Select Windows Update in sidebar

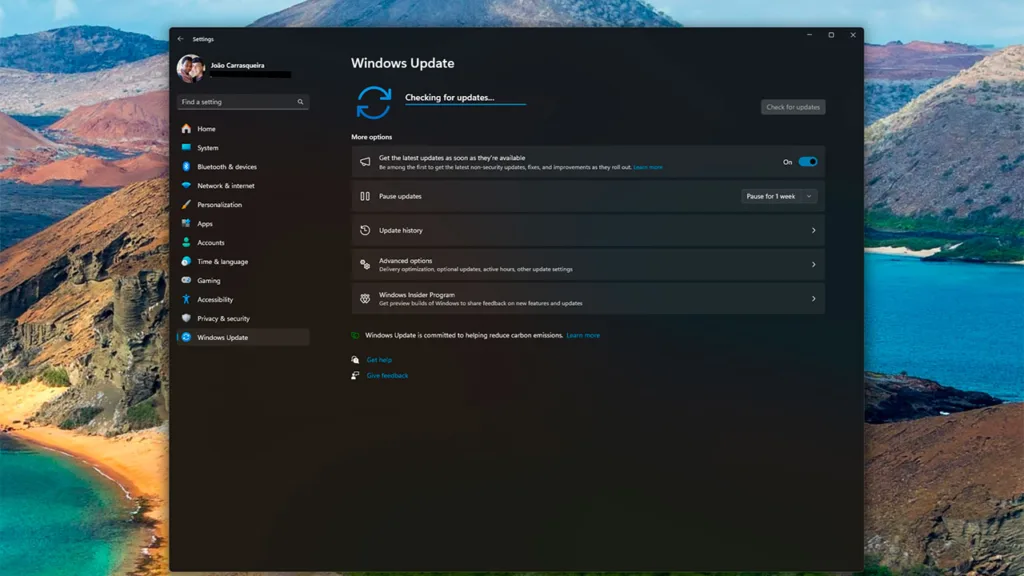point(243,337)
